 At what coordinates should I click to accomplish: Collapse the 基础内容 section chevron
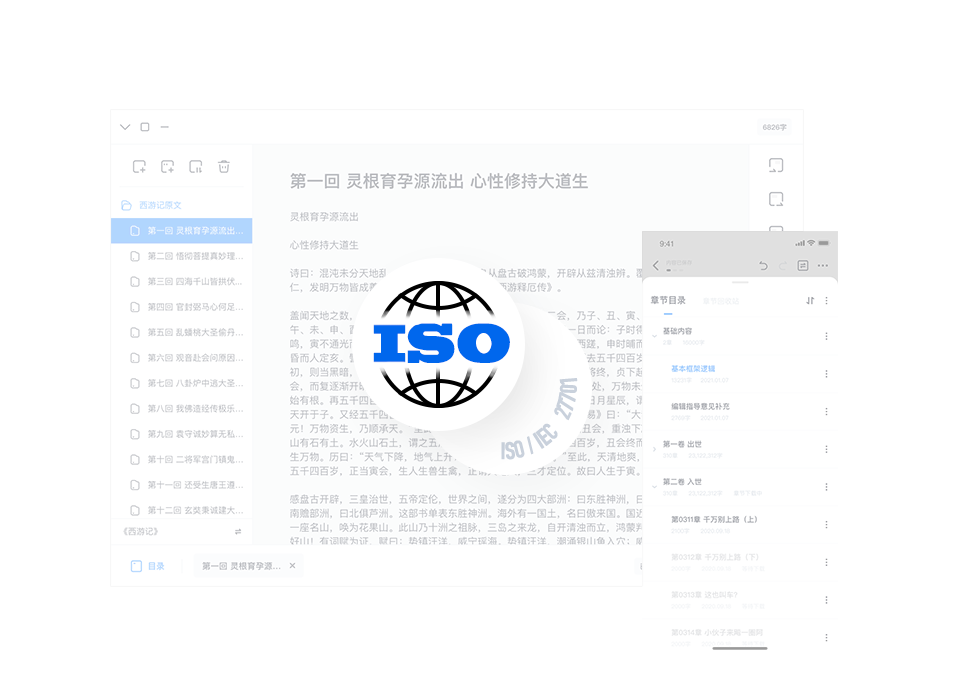point(655,333)
